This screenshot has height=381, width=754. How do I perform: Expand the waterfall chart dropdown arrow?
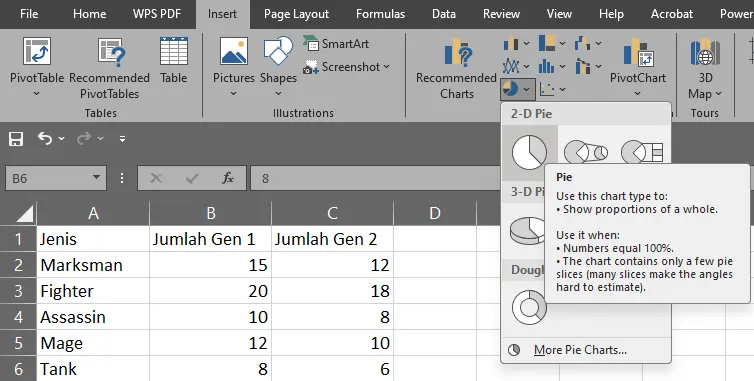tap(598, 44)
